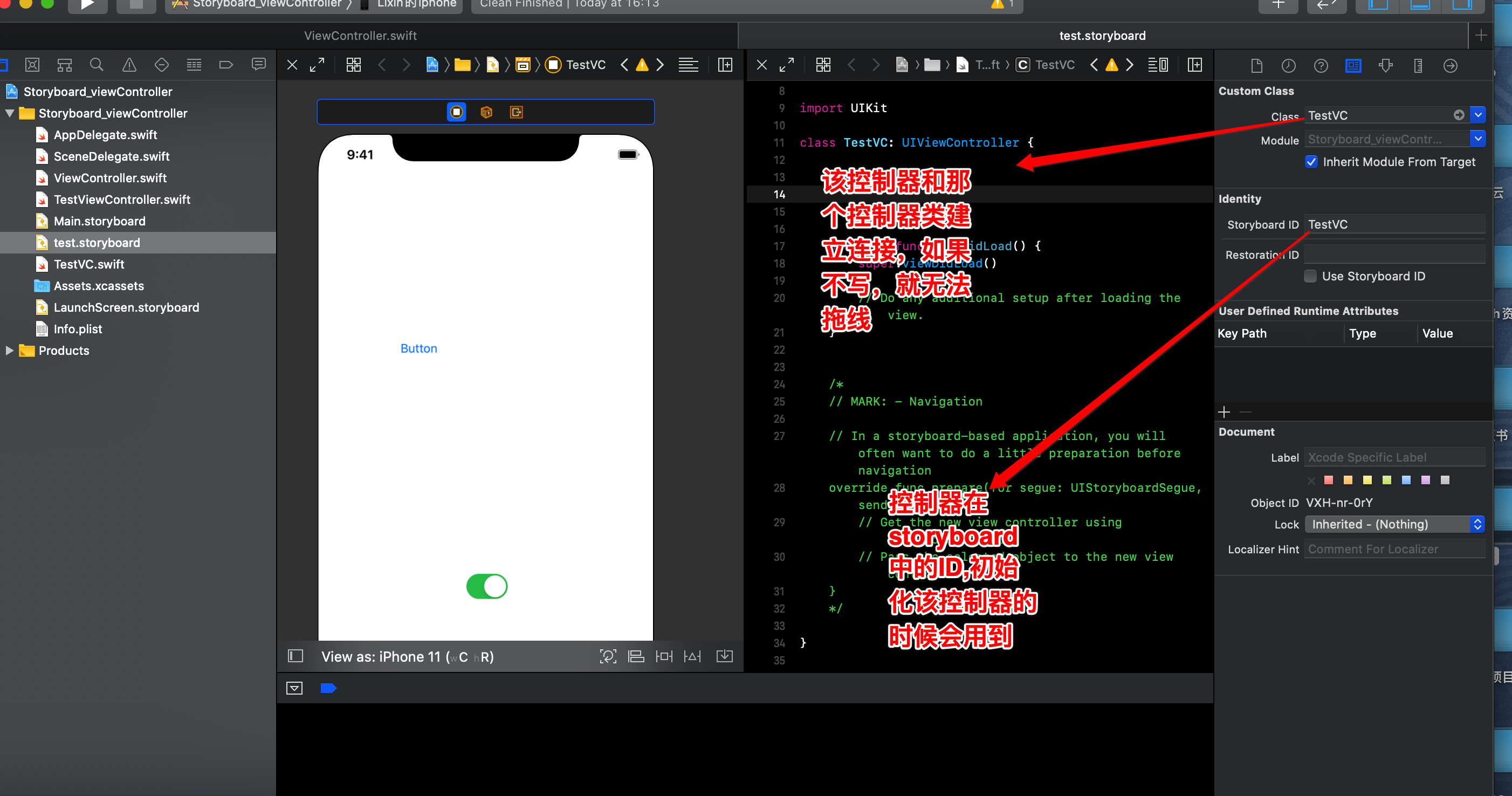Viewport: 1512px width, 796px height.
Task: Open the symbol navigator icon
Action: (x=65, y=65)
